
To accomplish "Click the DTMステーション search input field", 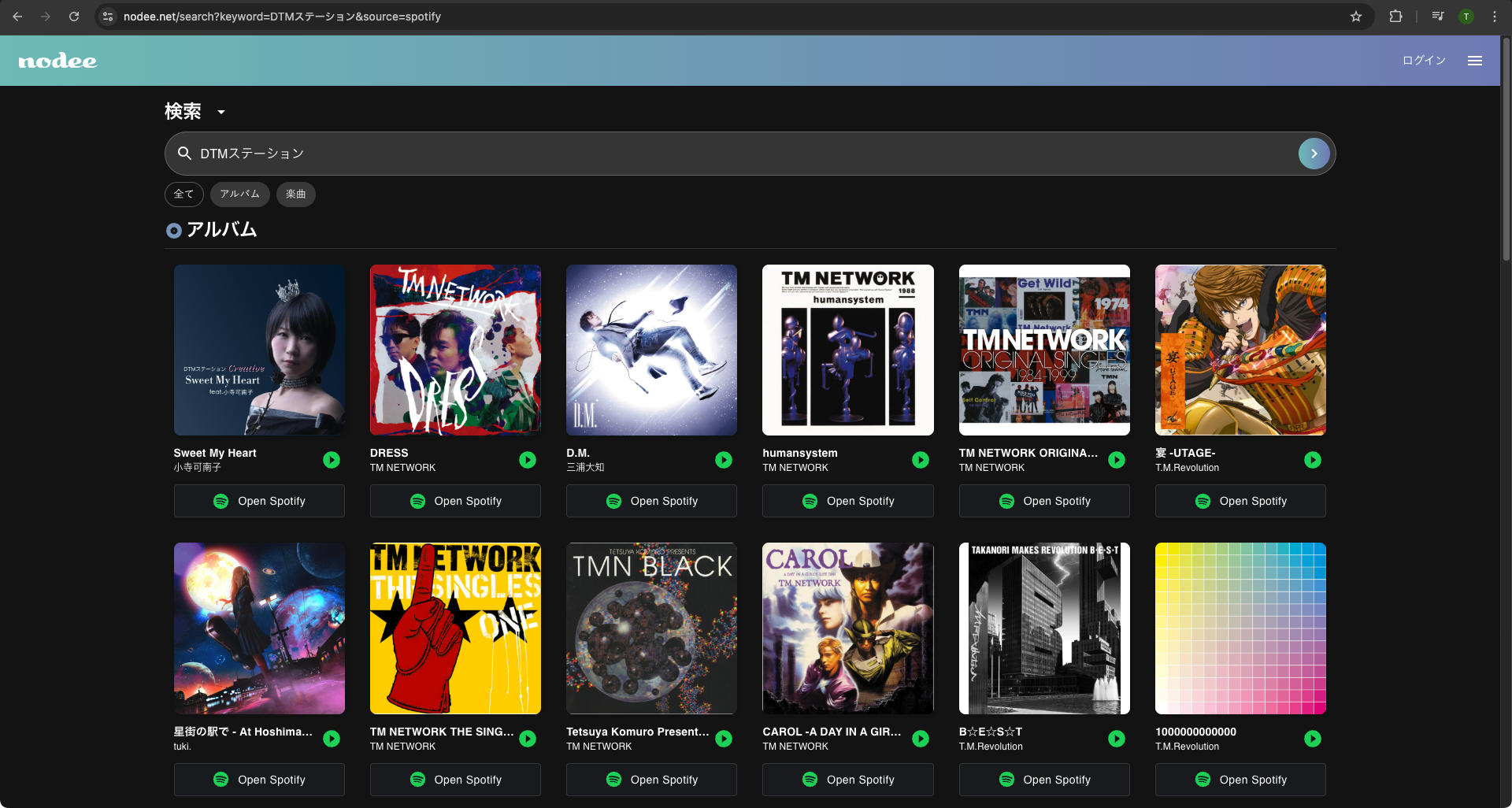I will point(740,154).
